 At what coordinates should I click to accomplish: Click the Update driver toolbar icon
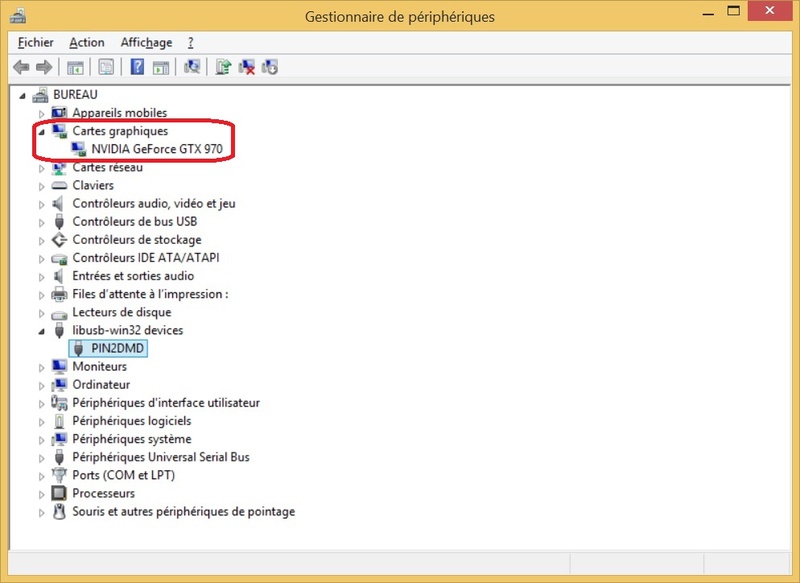(223, 67)
